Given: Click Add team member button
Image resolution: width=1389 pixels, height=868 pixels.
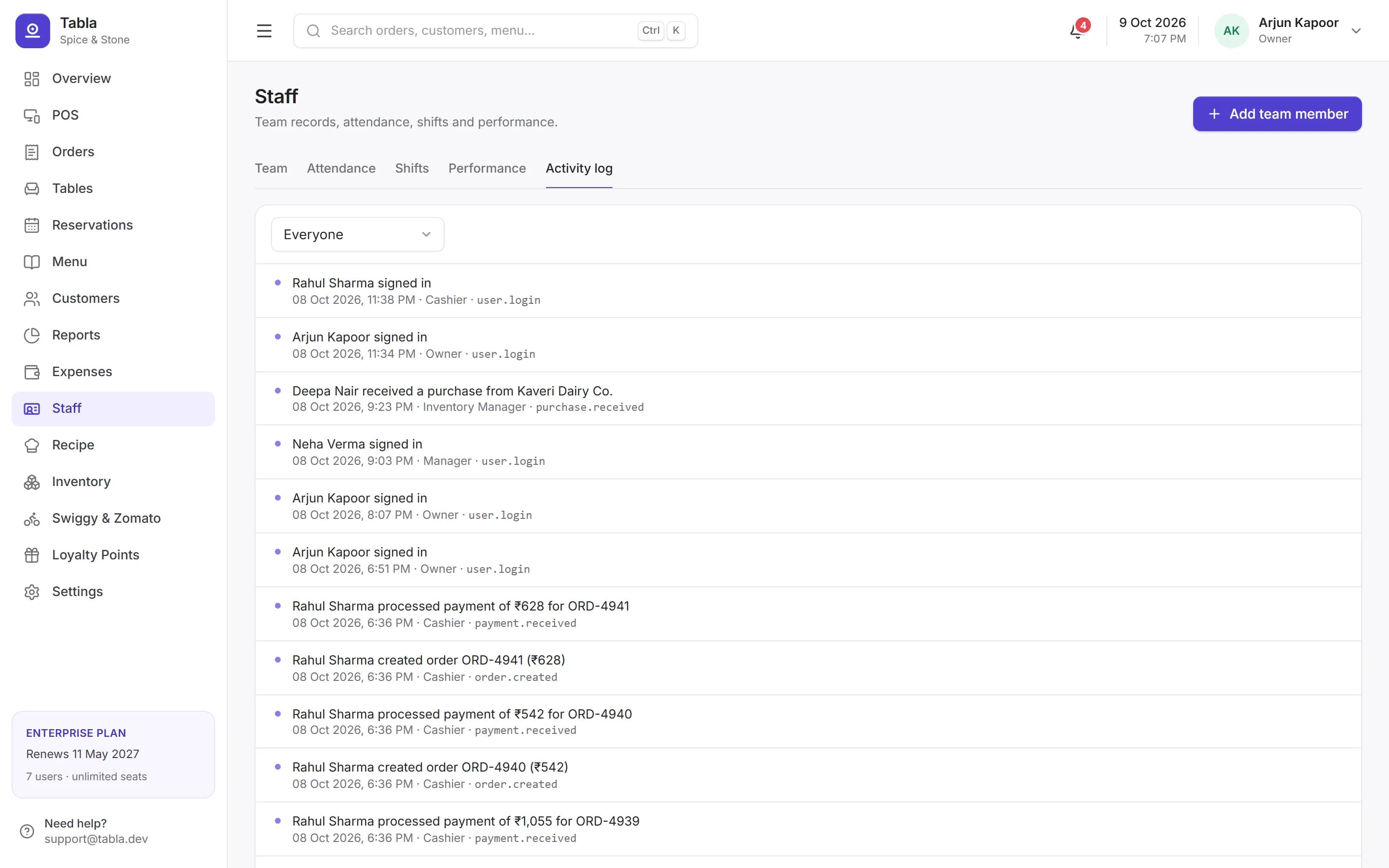Looking at the screenshot, I should 1277,114.
